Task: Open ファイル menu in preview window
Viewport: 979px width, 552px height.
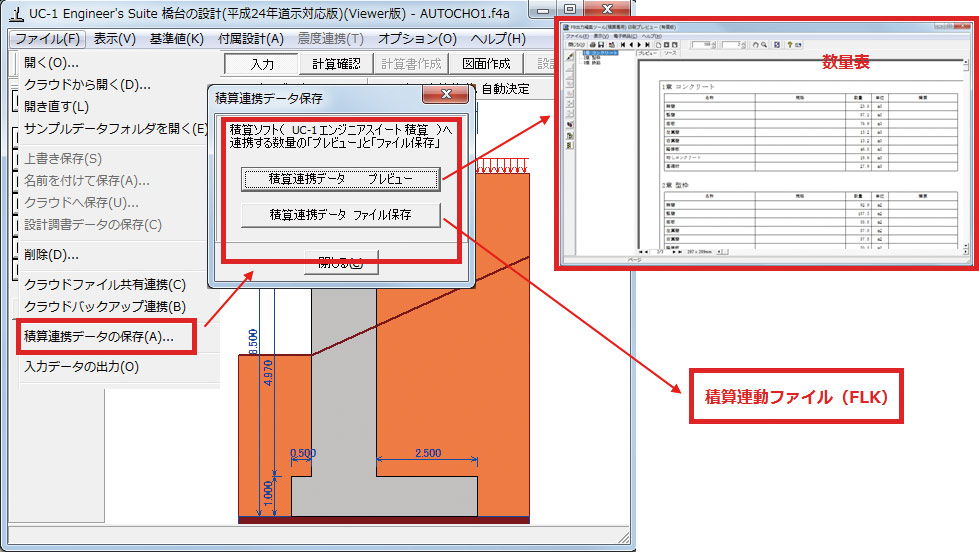Action: point(578,36)
